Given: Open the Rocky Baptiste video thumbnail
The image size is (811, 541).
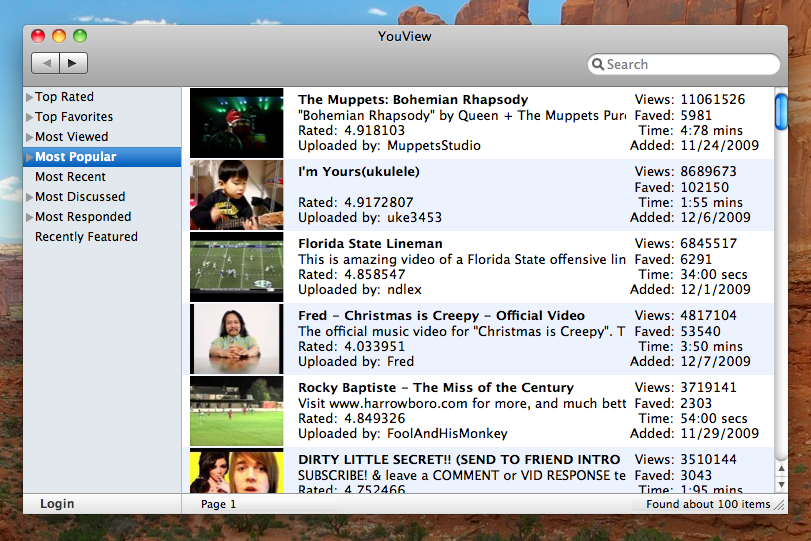Looking at the screenshot, I should click(236, 411).
